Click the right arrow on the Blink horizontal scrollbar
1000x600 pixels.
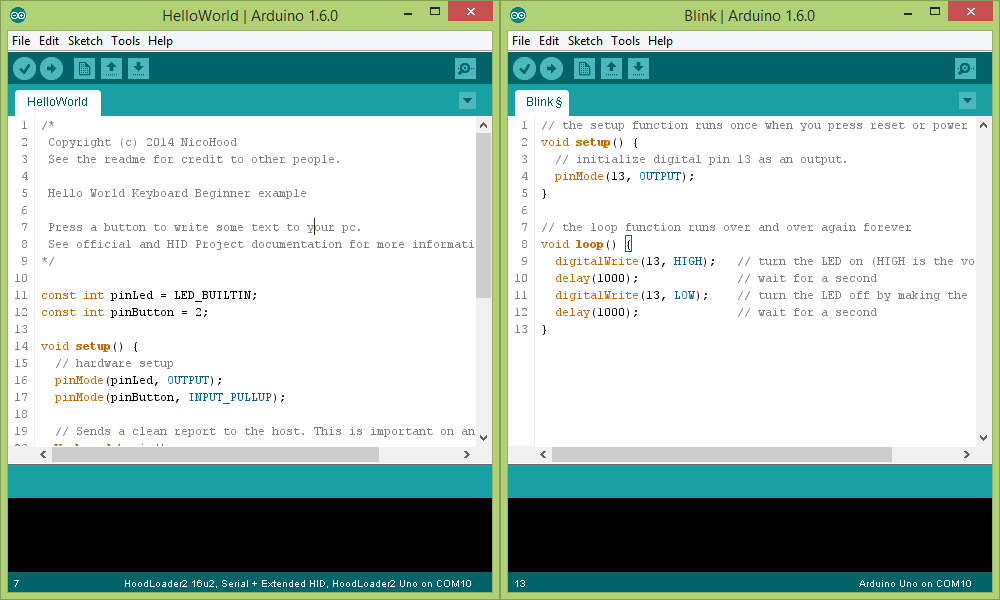(966, 453)
